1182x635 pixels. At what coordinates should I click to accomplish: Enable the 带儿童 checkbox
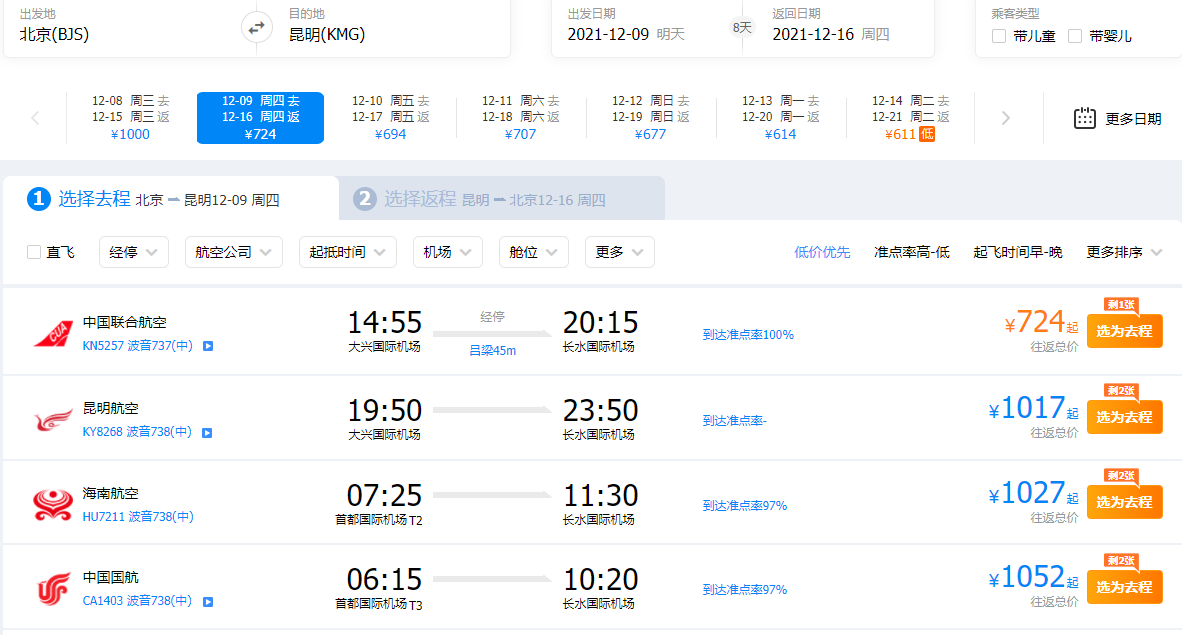tap(999, 36)
